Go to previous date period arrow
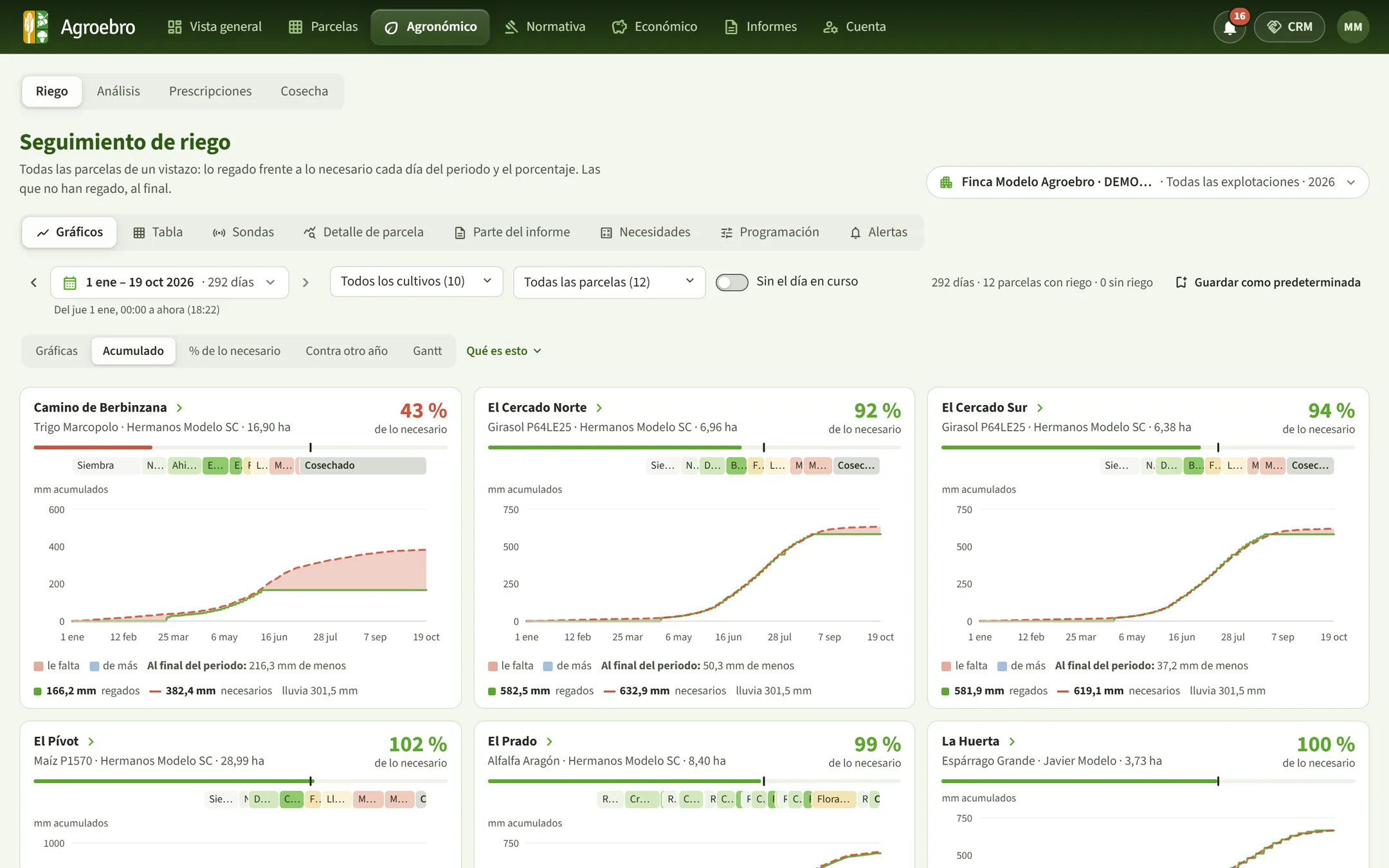The width and height of the screenshot is (1389, 868). coord(33,282)
